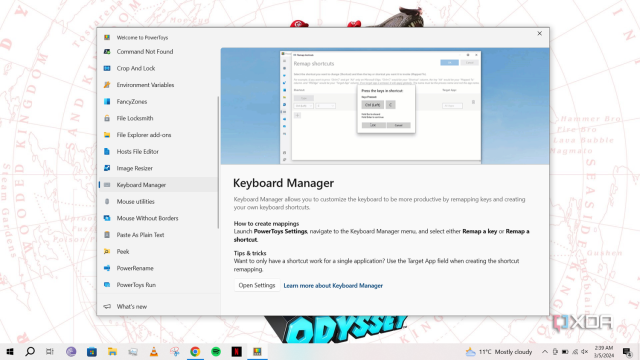Click the battery tray icon

point(565,351)
